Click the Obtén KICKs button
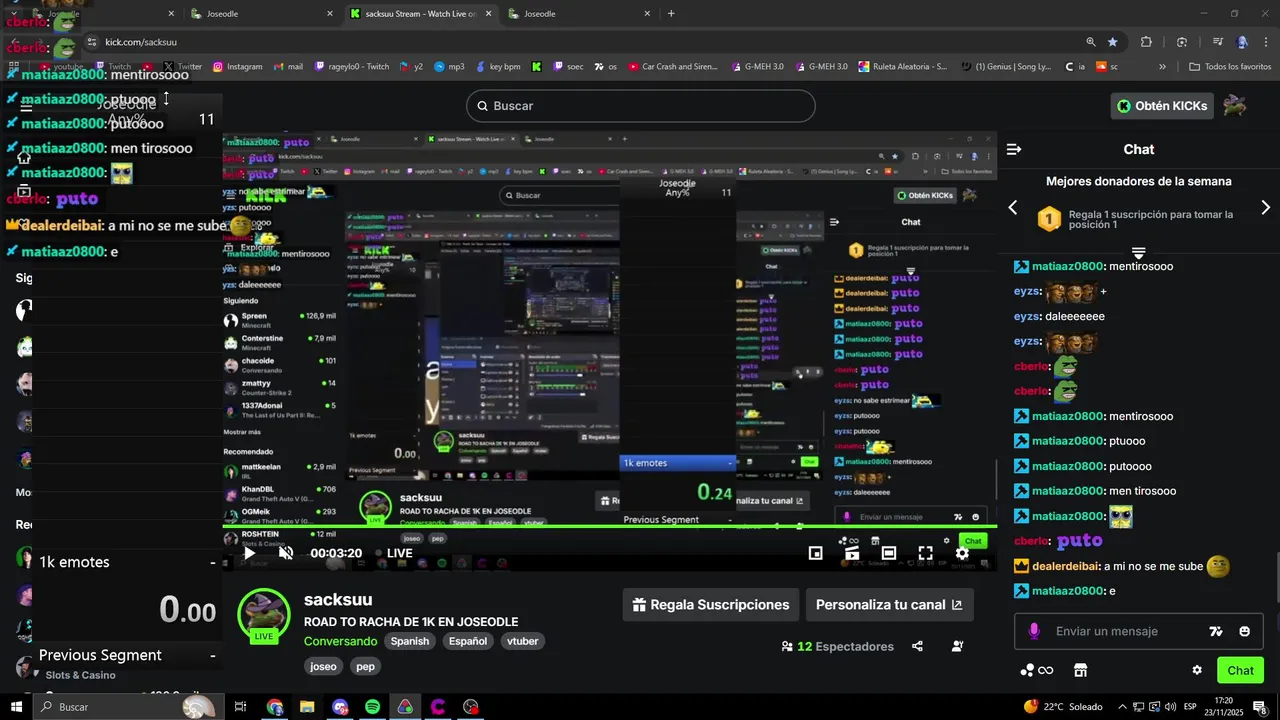 [1162, 106]
